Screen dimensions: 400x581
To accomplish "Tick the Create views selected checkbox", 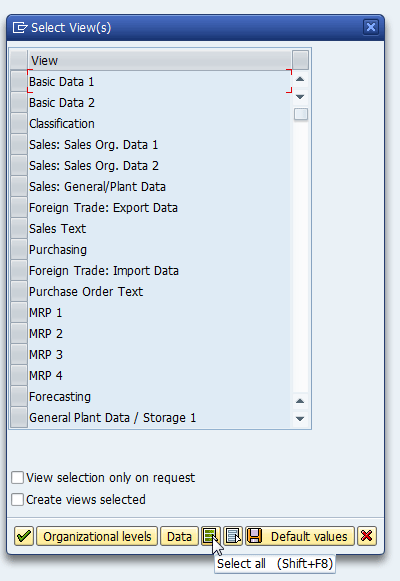I will tap(17, 499).
